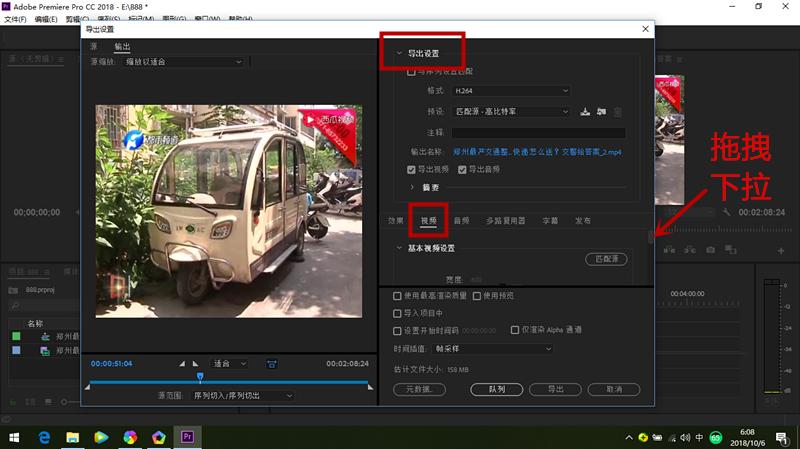
Task: Click the 匹配源 match source button
Action: tap(606, 259)
